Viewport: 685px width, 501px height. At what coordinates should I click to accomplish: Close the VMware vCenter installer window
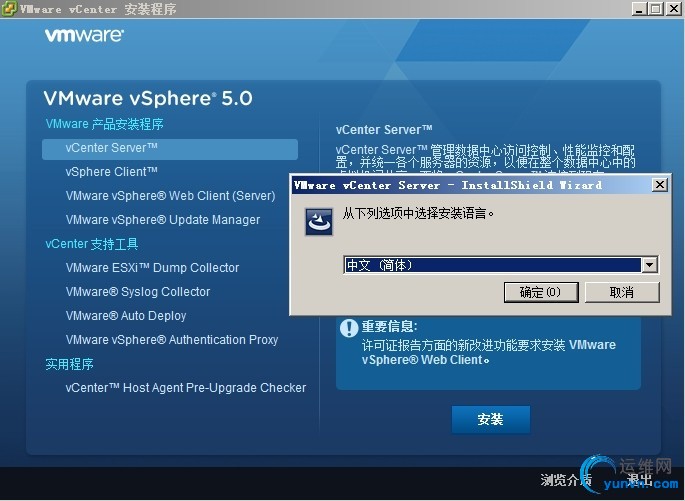point(673,9)
